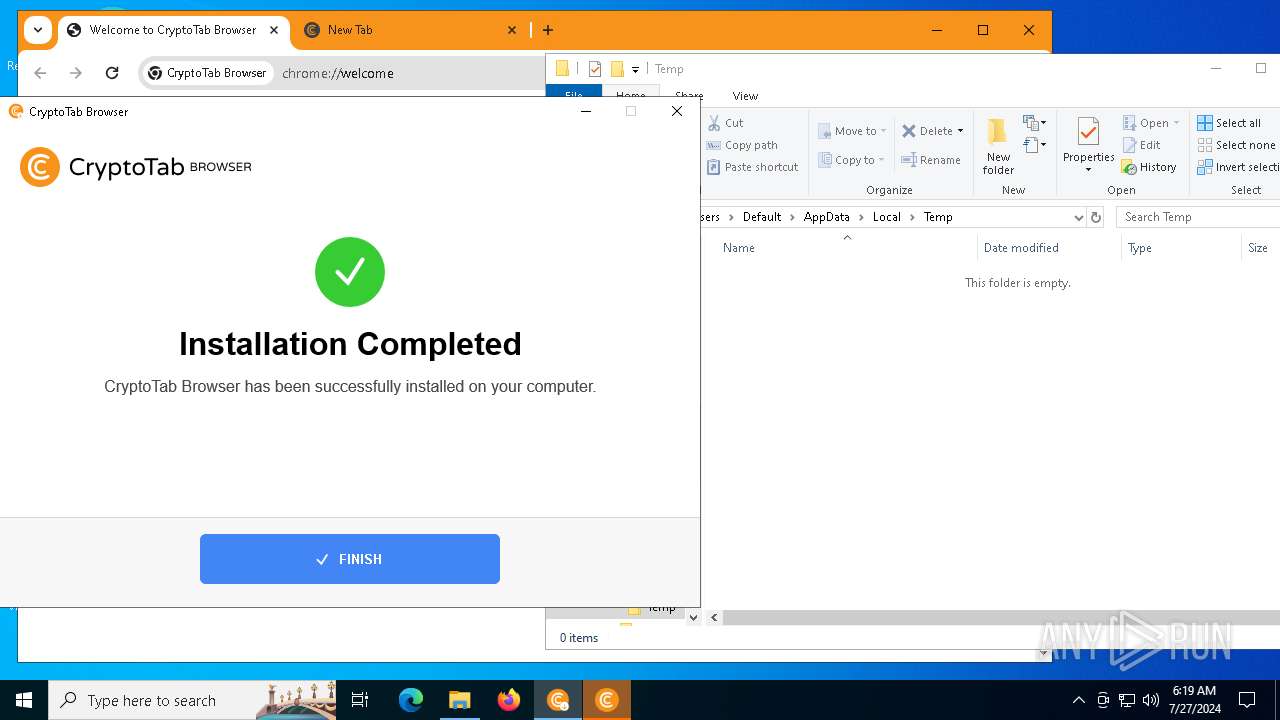Open the Share ribbon tab
The height and width of the screenshot is (720, 1280).
coord(689,96)
